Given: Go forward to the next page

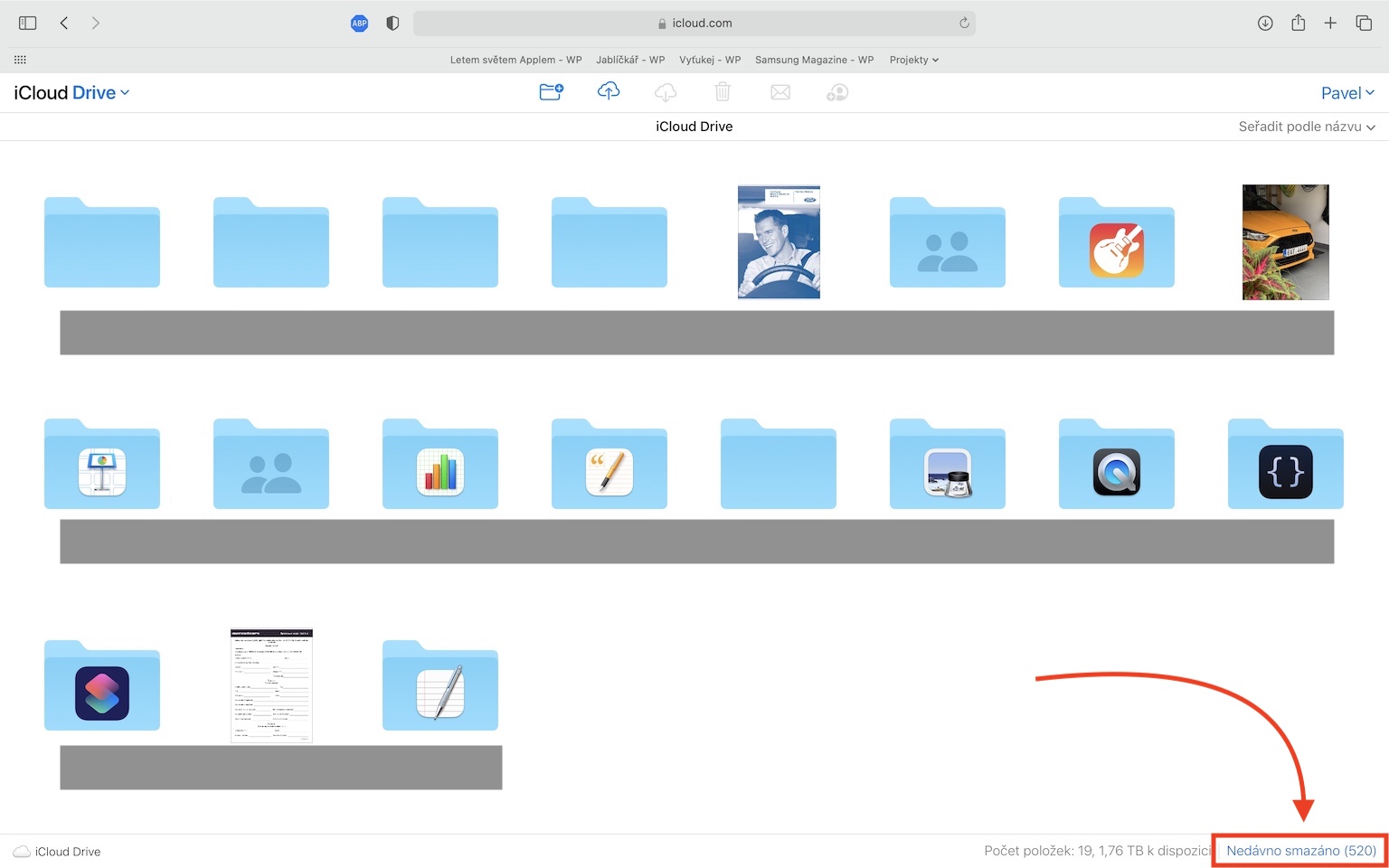Looking at the screenshot, I should coord(95,23).
